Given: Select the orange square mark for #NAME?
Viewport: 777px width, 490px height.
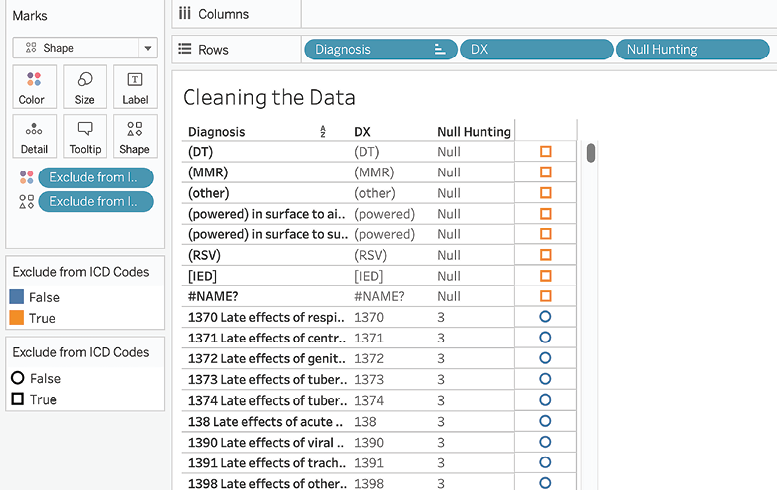Looking at the screenshot, I should tap(546, 296).
